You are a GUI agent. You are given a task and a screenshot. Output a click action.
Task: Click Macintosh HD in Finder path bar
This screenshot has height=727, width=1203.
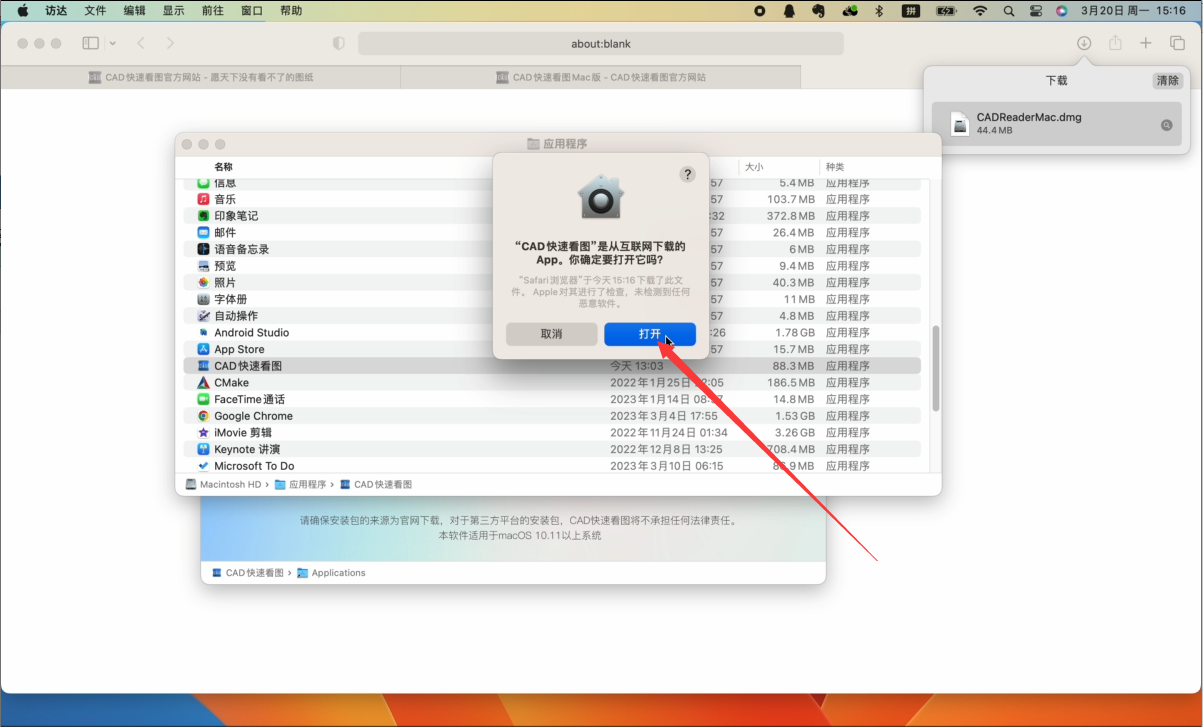click(224, 484)
